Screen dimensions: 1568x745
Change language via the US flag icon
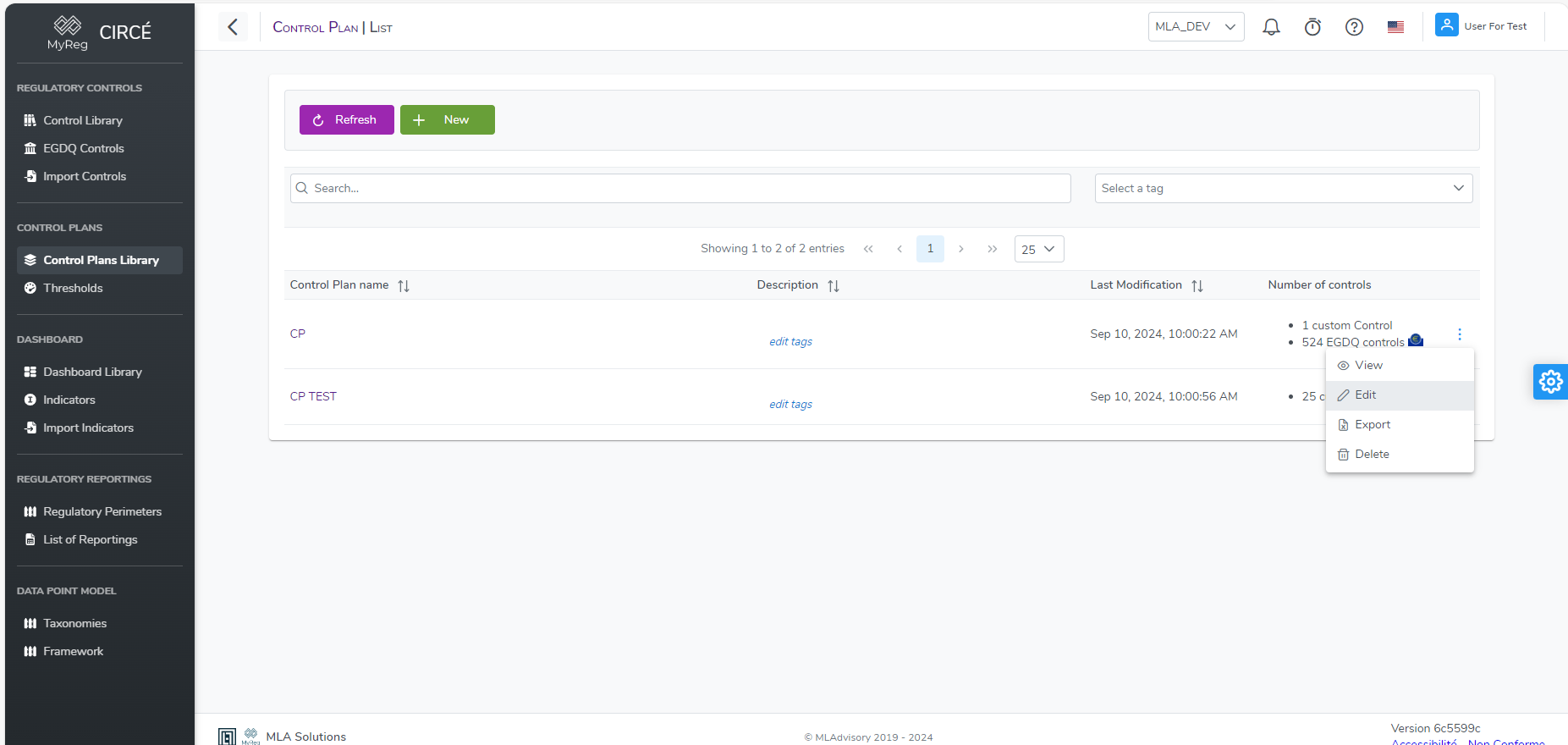coord(1395,27)
